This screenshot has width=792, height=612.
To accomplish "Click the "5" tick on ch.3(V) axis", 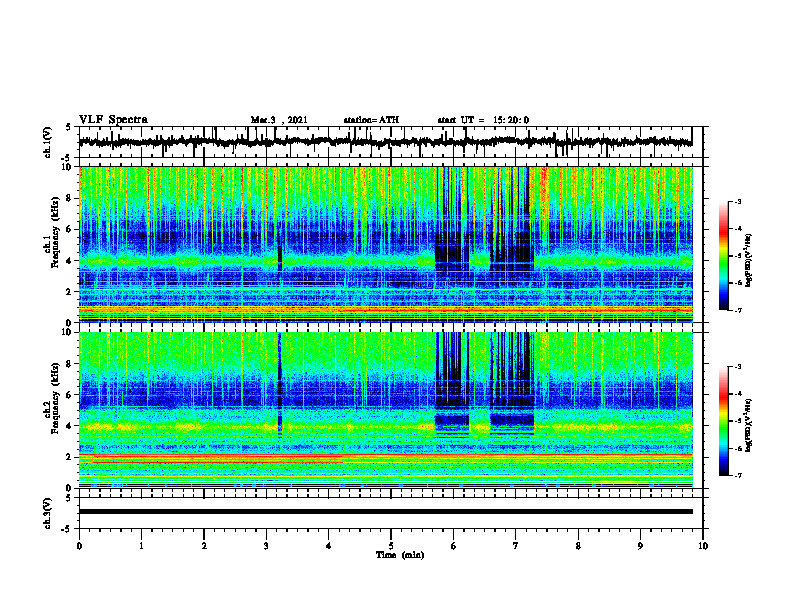I will [68, 498].
